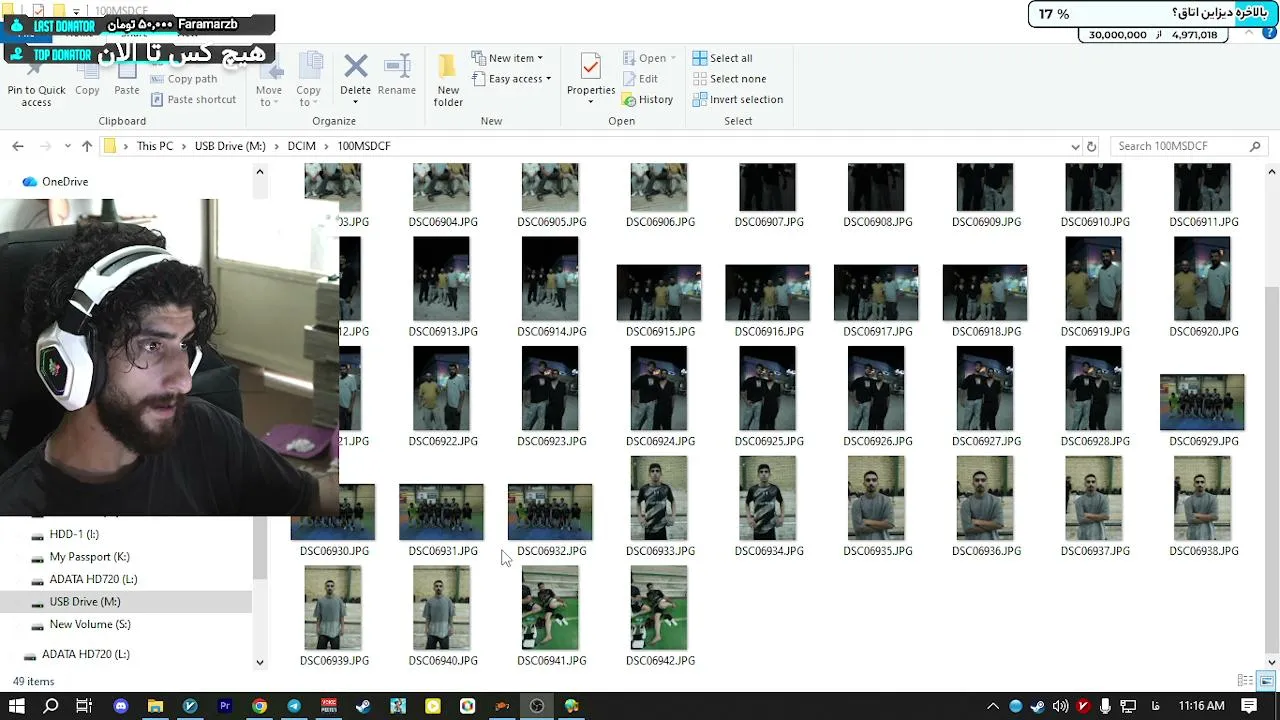The height and width of the screenshot is (720, 1280).
Task: Select the DSC06920.JPG thumbnail
Action: point(1202,279)
